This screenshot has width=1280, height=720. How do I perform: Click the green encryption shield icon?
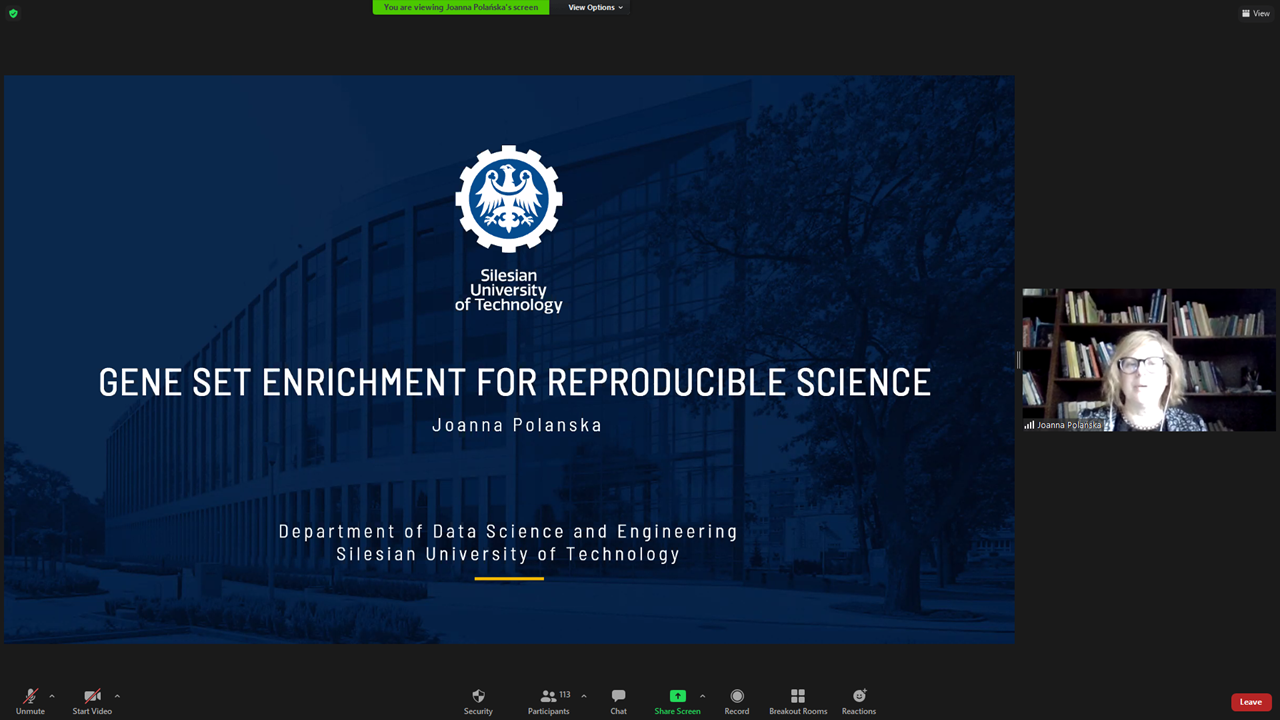(x=13, y=13)
